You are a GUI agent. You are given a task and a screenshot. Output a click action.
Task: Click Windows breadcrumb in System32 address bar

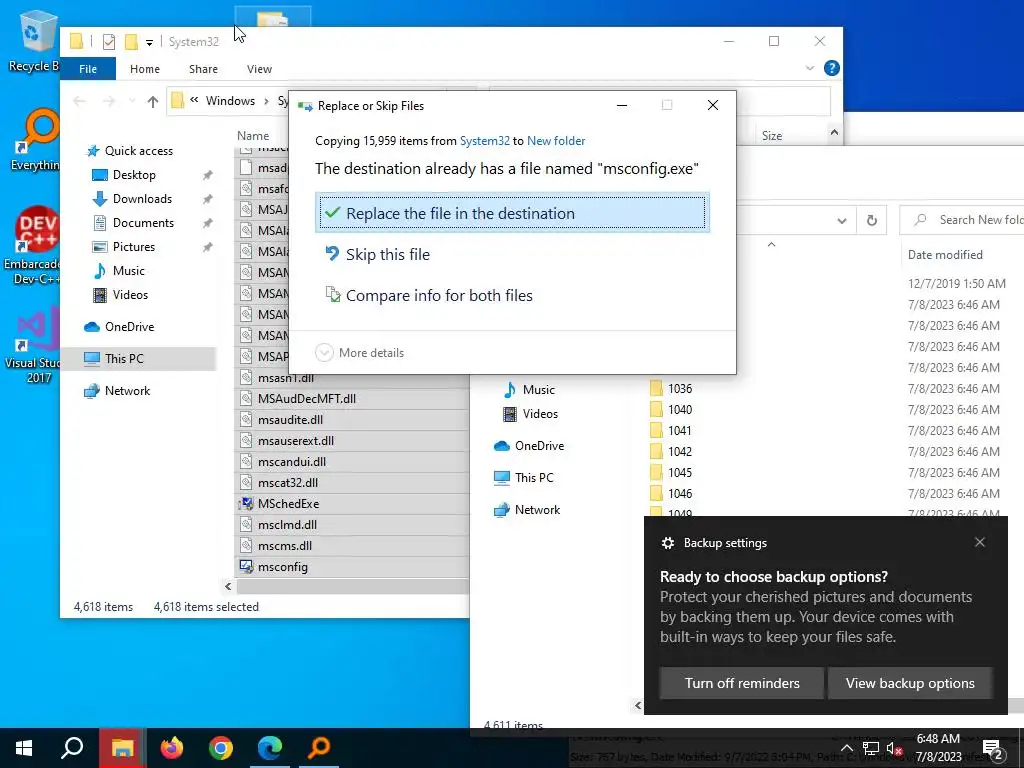(230, 101)
